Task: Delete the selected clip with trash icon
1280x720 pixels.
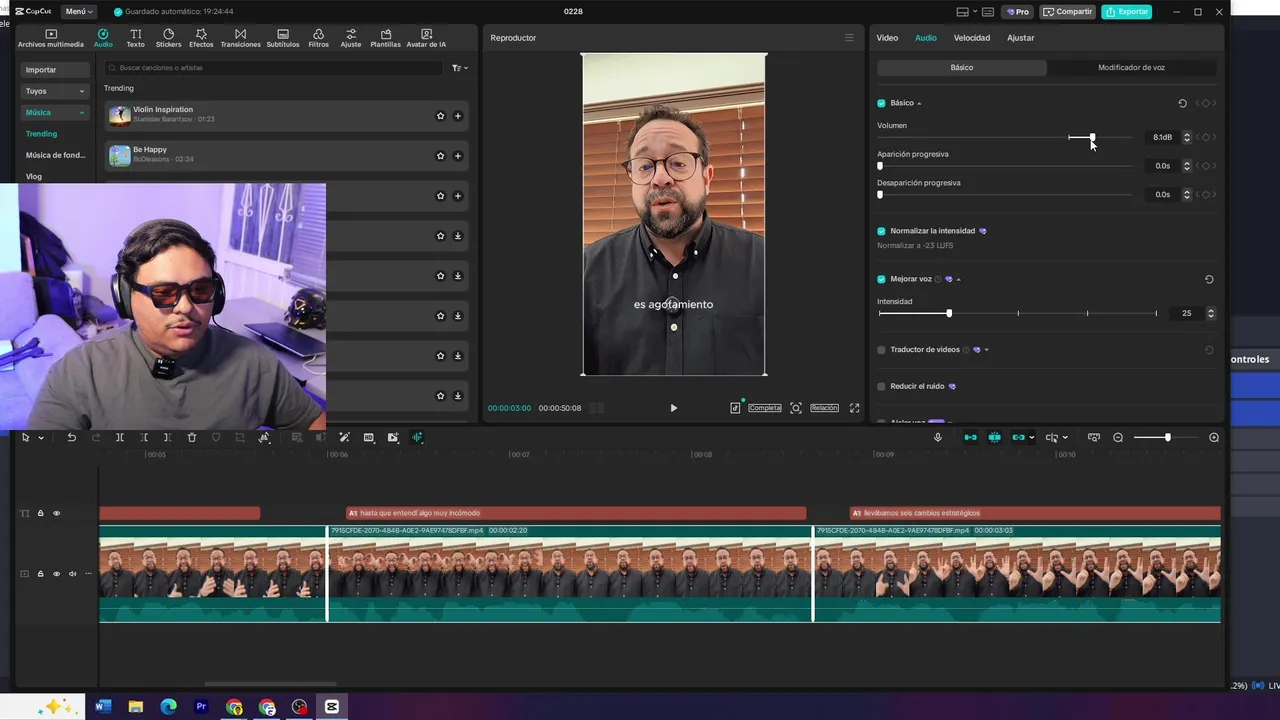Action: (x=192, y=437)
